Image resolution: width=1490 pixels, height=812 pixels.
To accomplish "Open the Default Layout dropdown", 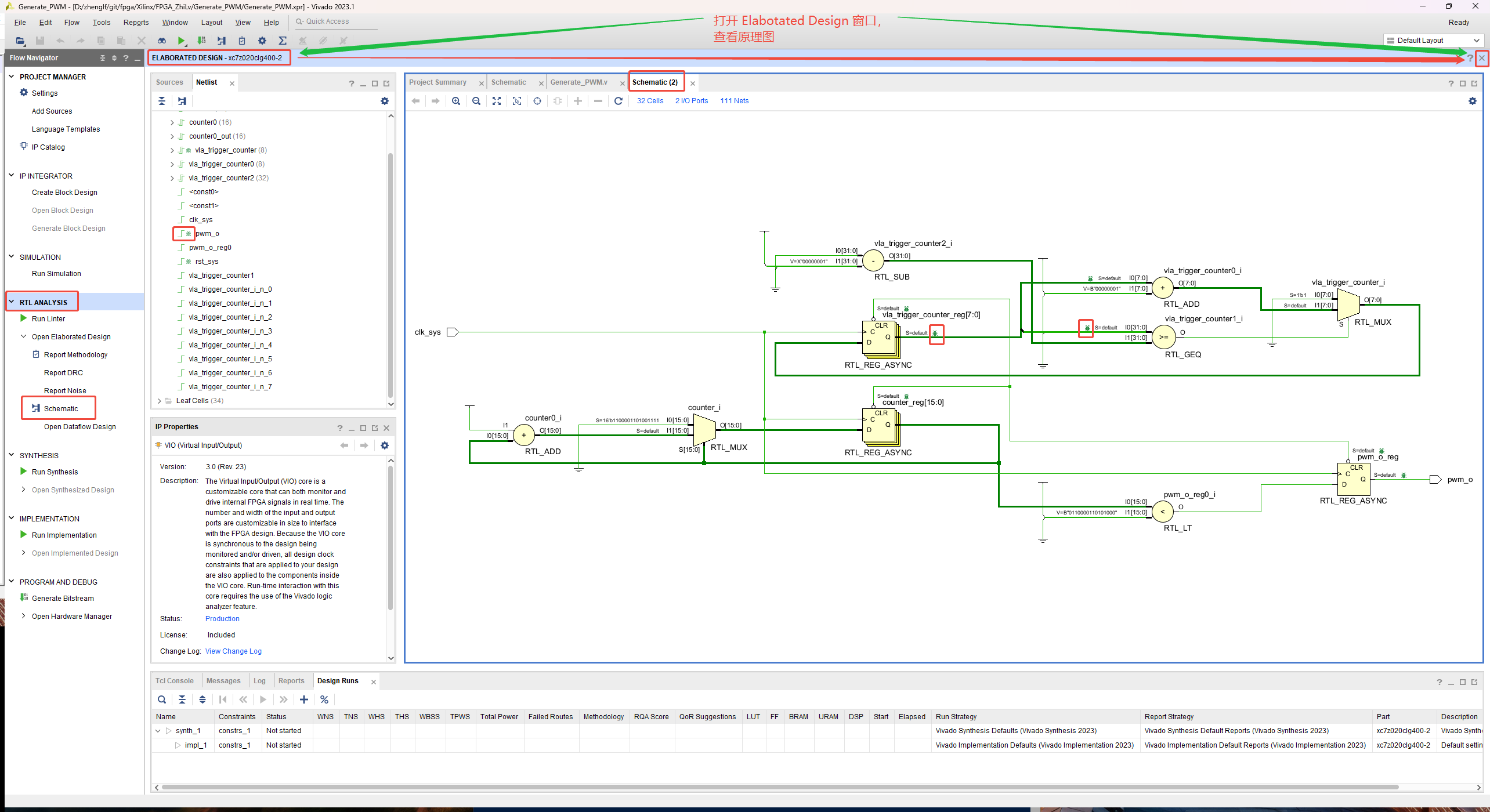I will pyautogui.click(x=1433, y=41).
